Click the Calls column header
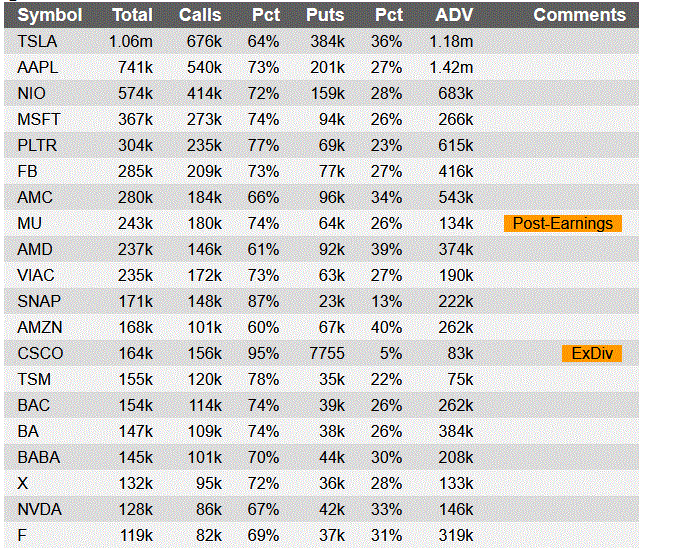Viewport: 678px width, 558px height. [x=200, y=15]
